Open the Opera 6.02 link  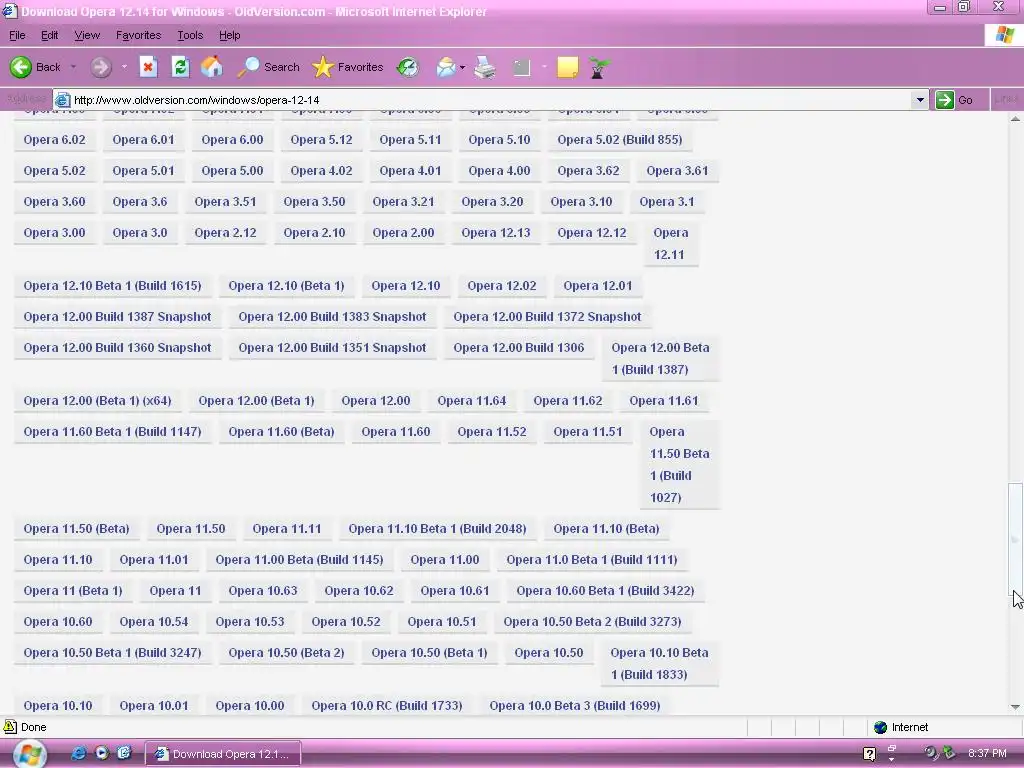pyautogui.click(x=54, y=139)
